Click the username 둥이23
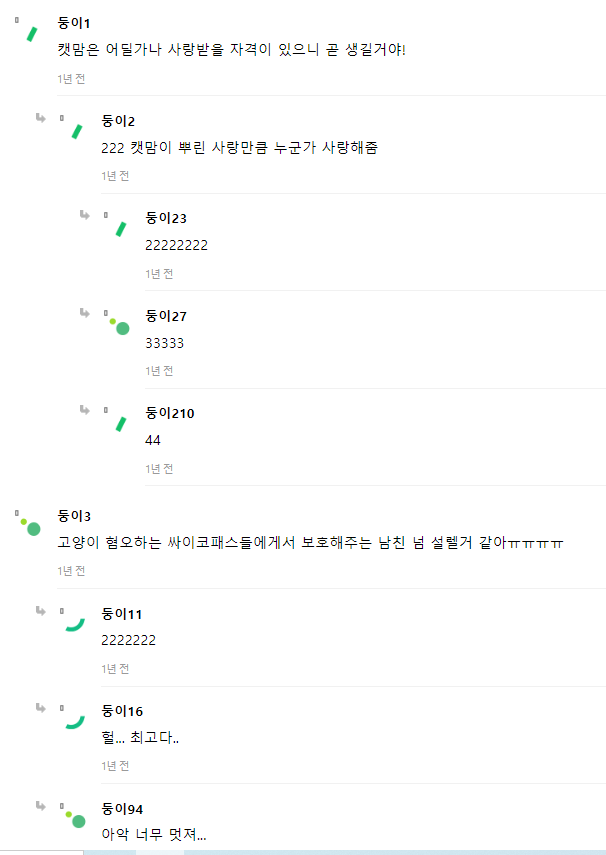 tap(166, 218)
